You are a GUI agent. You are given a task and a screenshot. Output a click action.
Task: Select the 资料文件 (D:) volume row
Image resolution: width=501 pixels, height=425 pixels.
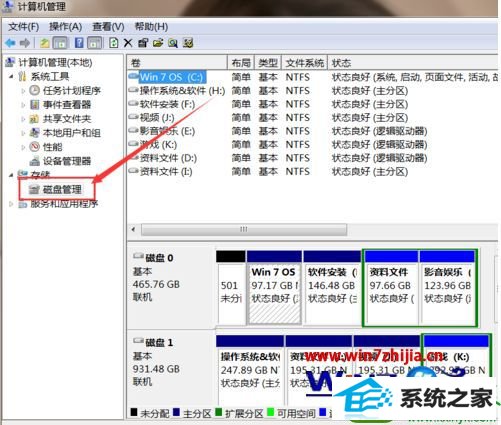click(313, 158)
